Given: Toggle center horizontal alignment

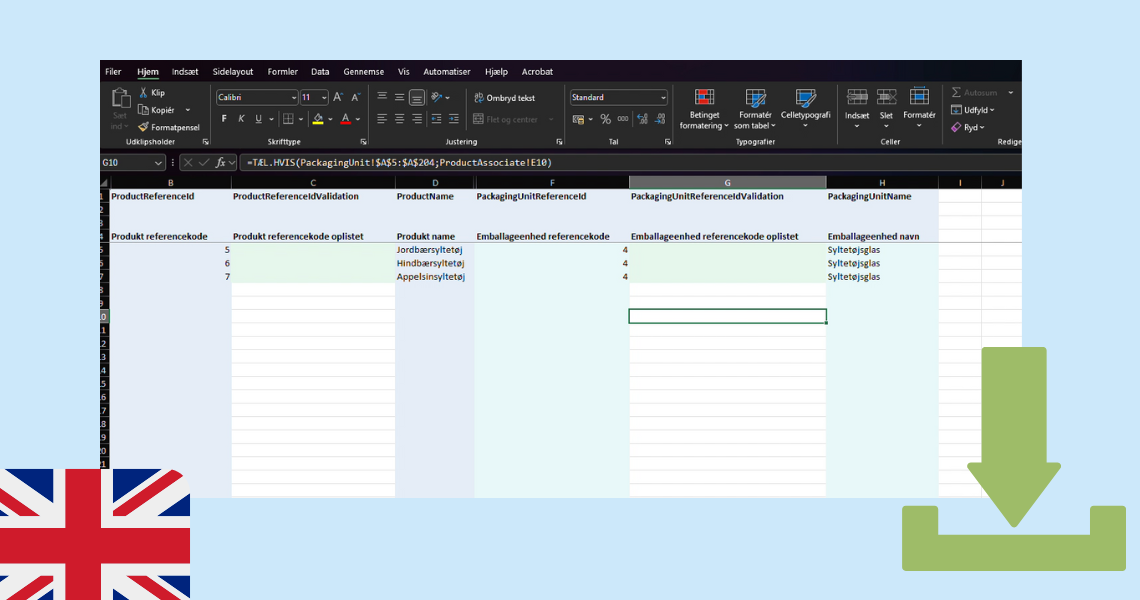Looking at the screenshot, I should [x=399, y=119].
